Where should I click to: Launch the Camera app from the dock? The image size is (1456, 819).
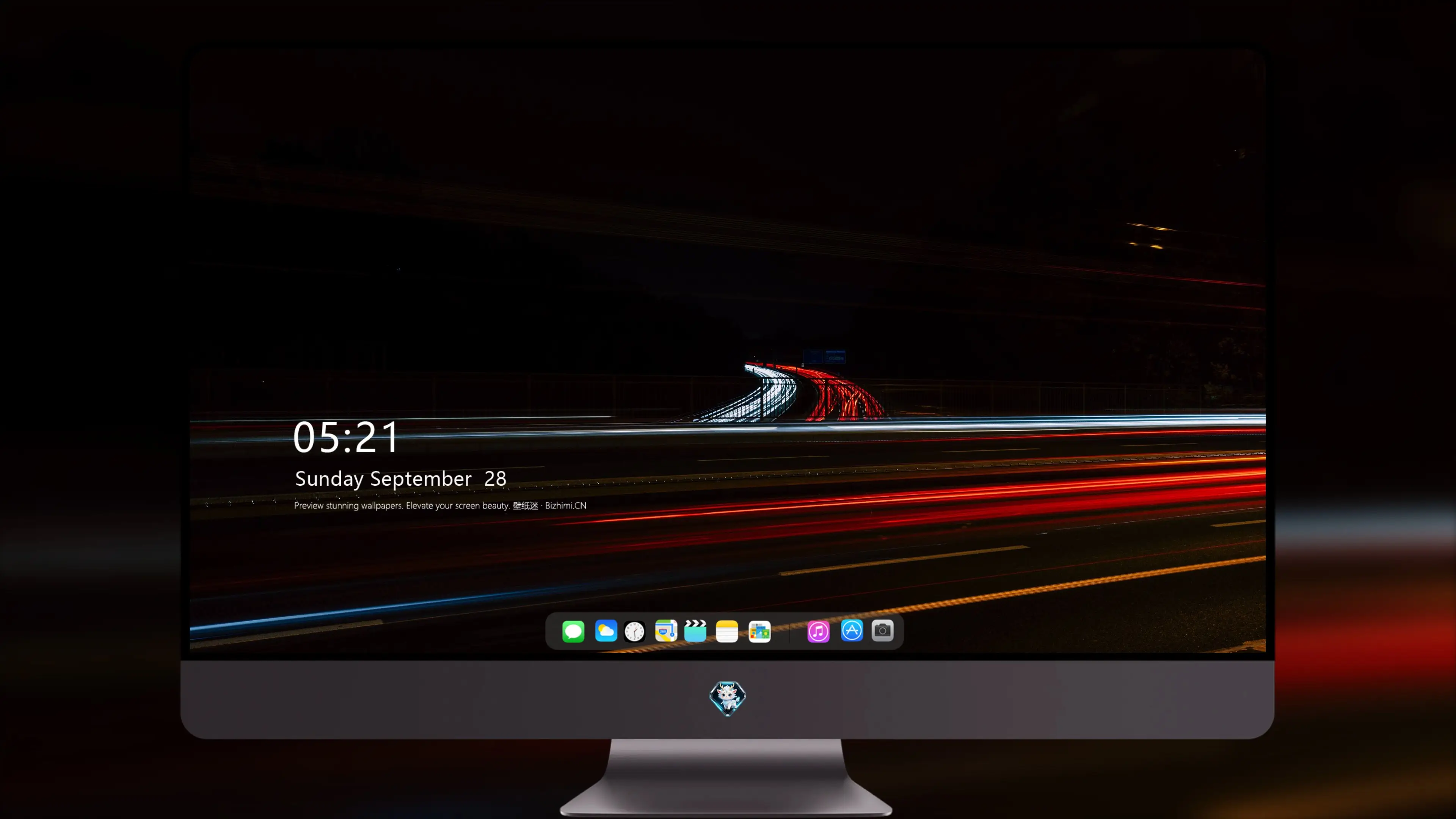(882, 630)
